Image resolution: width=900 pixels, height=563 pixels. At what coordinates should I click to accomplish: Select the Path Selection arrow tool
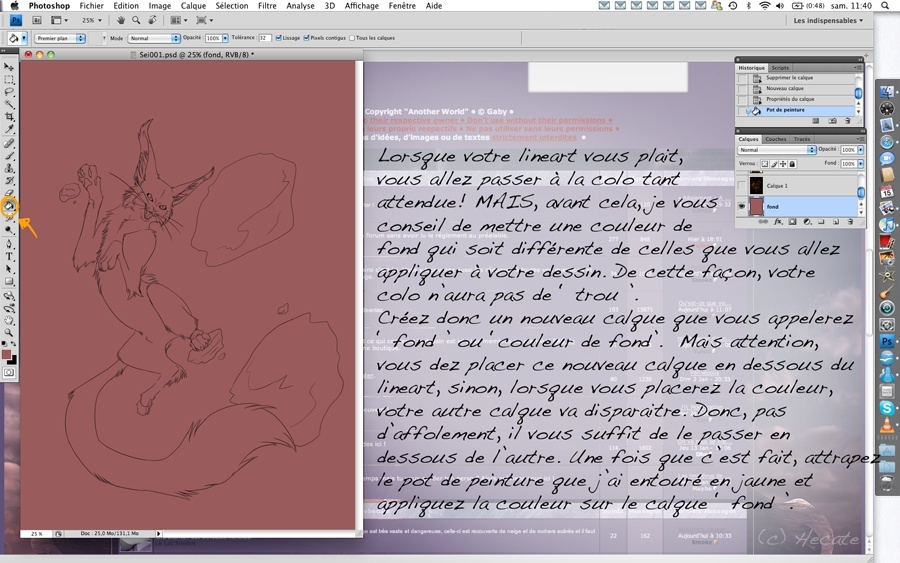(x=9, y=269)
